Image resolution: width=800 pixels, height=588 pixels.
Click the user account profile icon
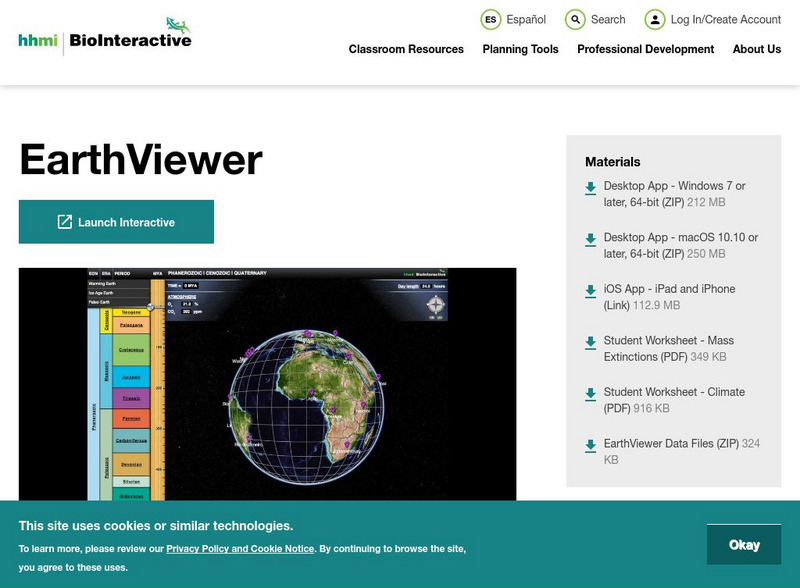[x=654, y=20]
